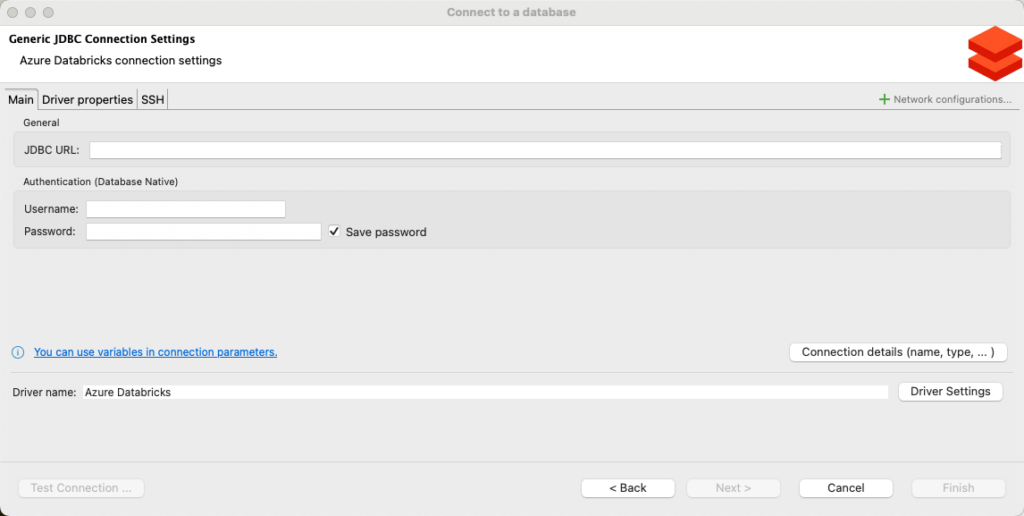
Task: Close the Connect to a database window
Action: [13, 12]
